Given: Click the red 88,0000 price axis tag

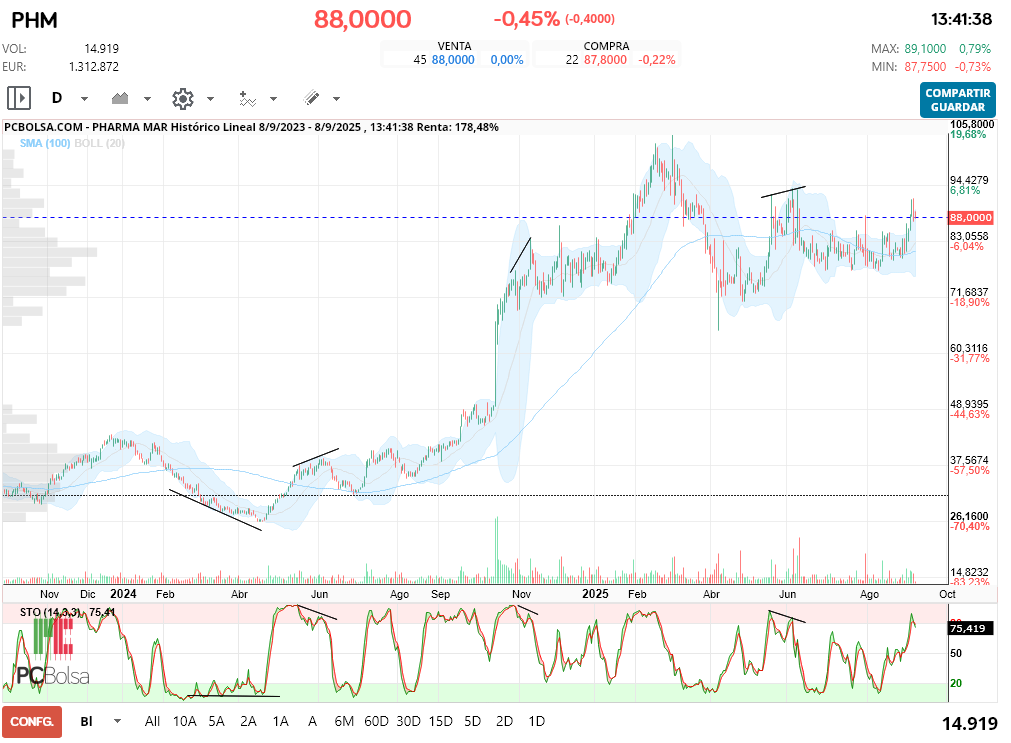Looking at the screenshot, I should point(971,218).
